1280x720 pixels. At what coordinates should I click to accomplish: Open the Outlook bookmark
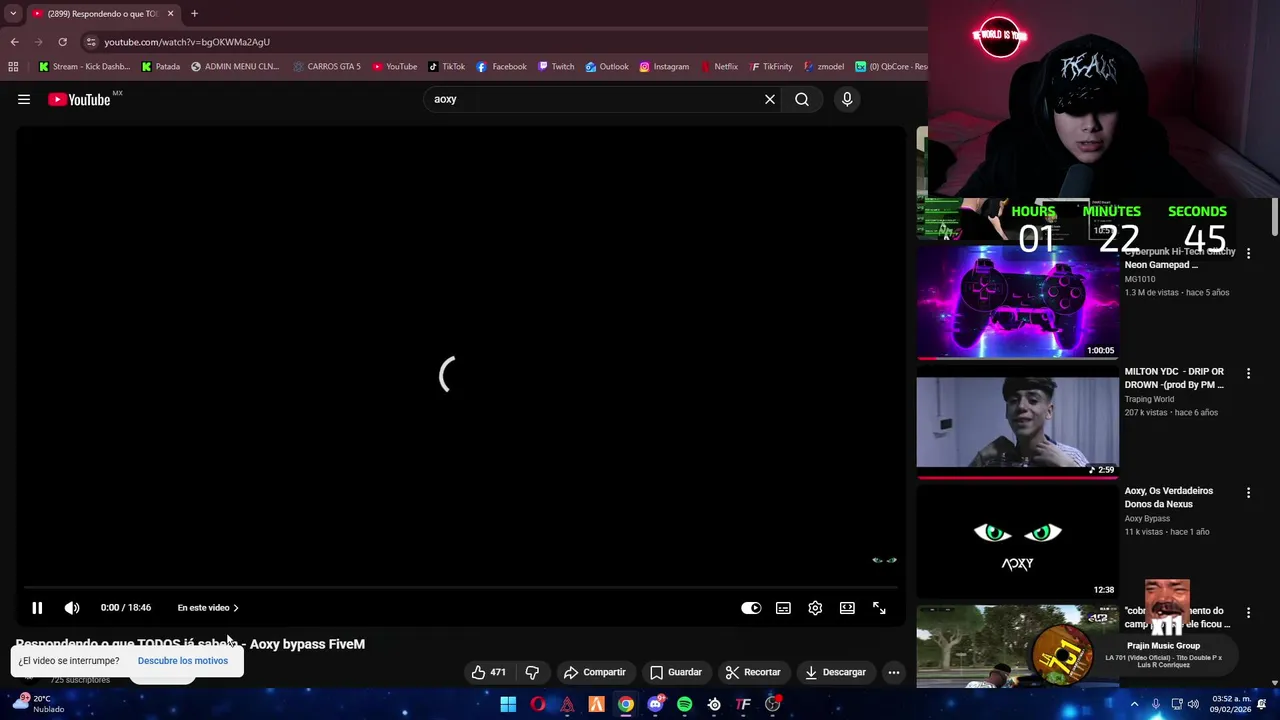(x=607, y=67)
